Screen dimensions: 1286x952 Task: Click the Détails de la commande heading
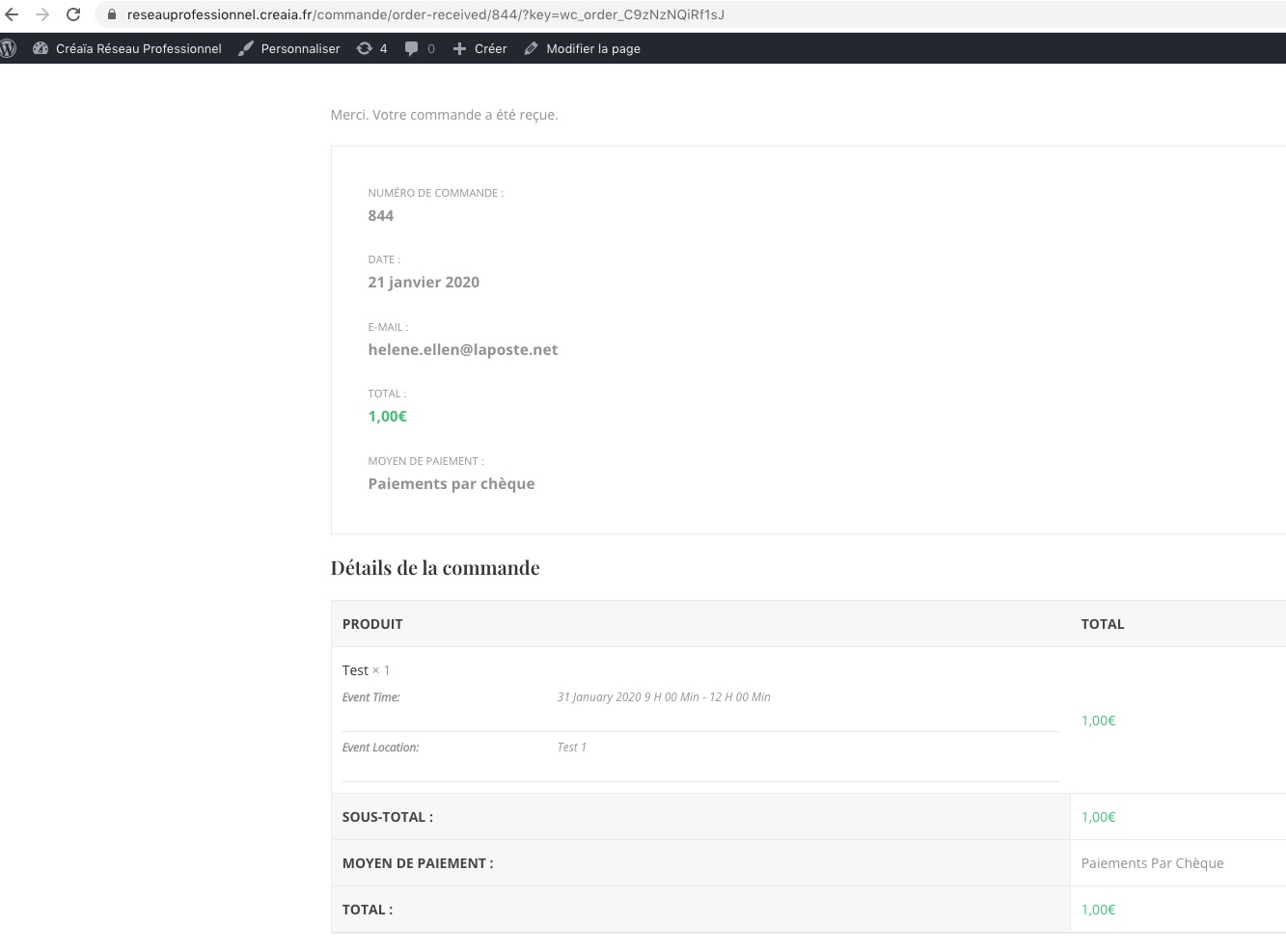click(435, 568)
